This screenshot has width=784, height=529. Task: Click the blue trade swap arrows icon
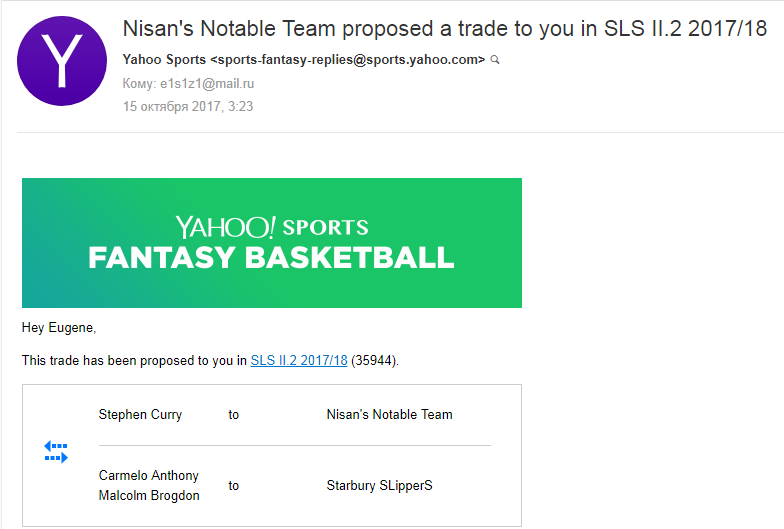56,452
